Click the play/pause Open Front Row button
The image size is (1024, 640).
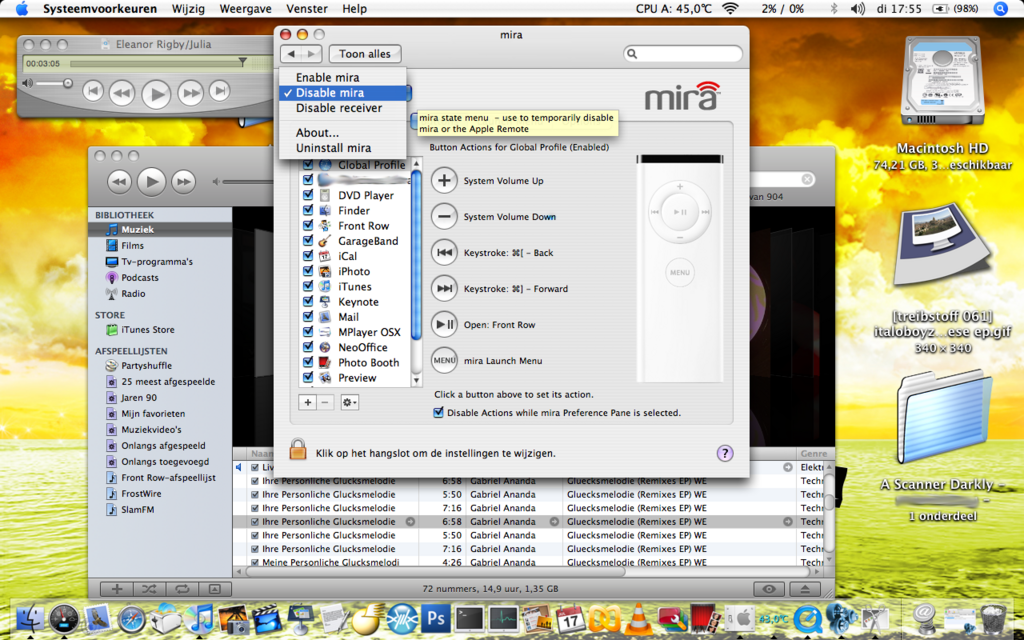coord(444,325)
